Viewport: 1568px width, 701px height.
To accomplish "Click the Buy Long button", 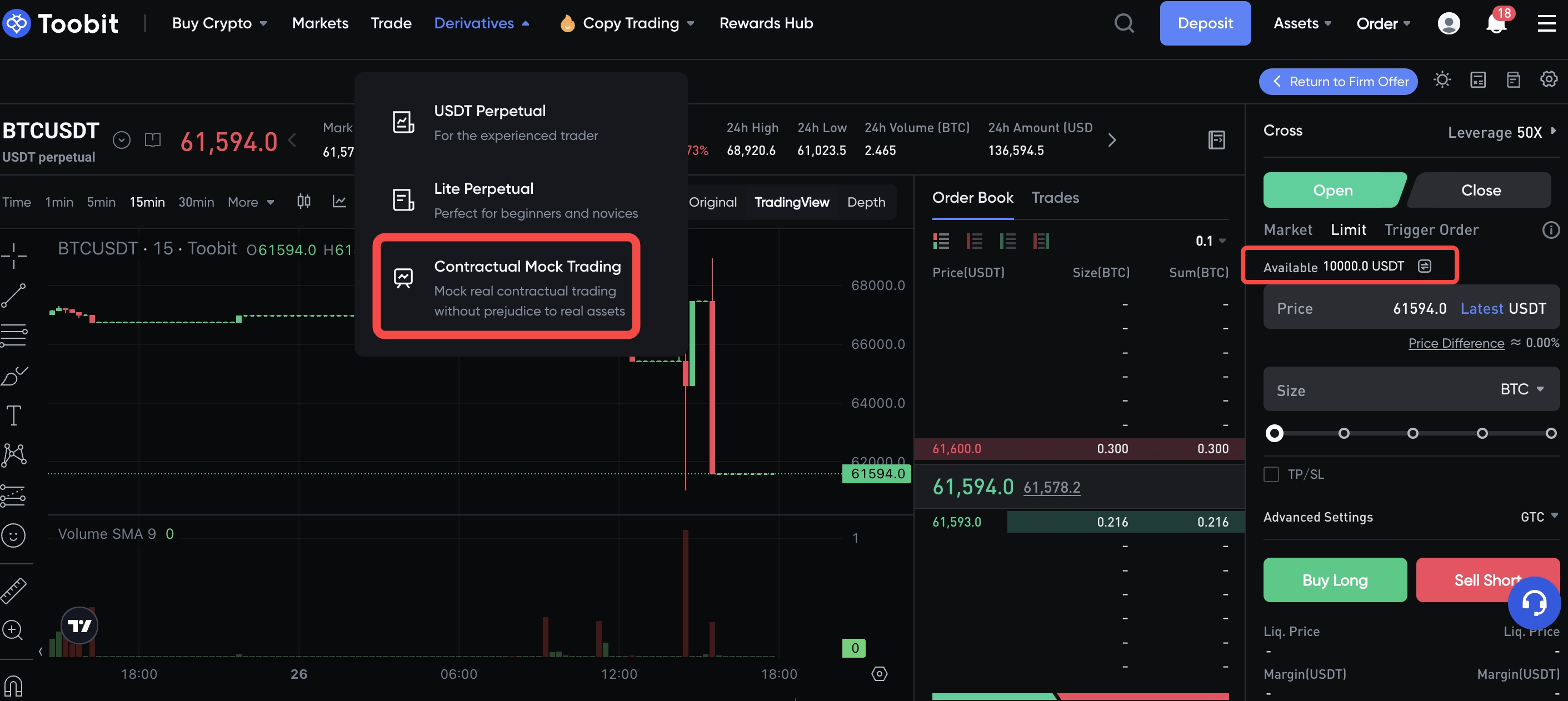I will (x=1334, y=580).
